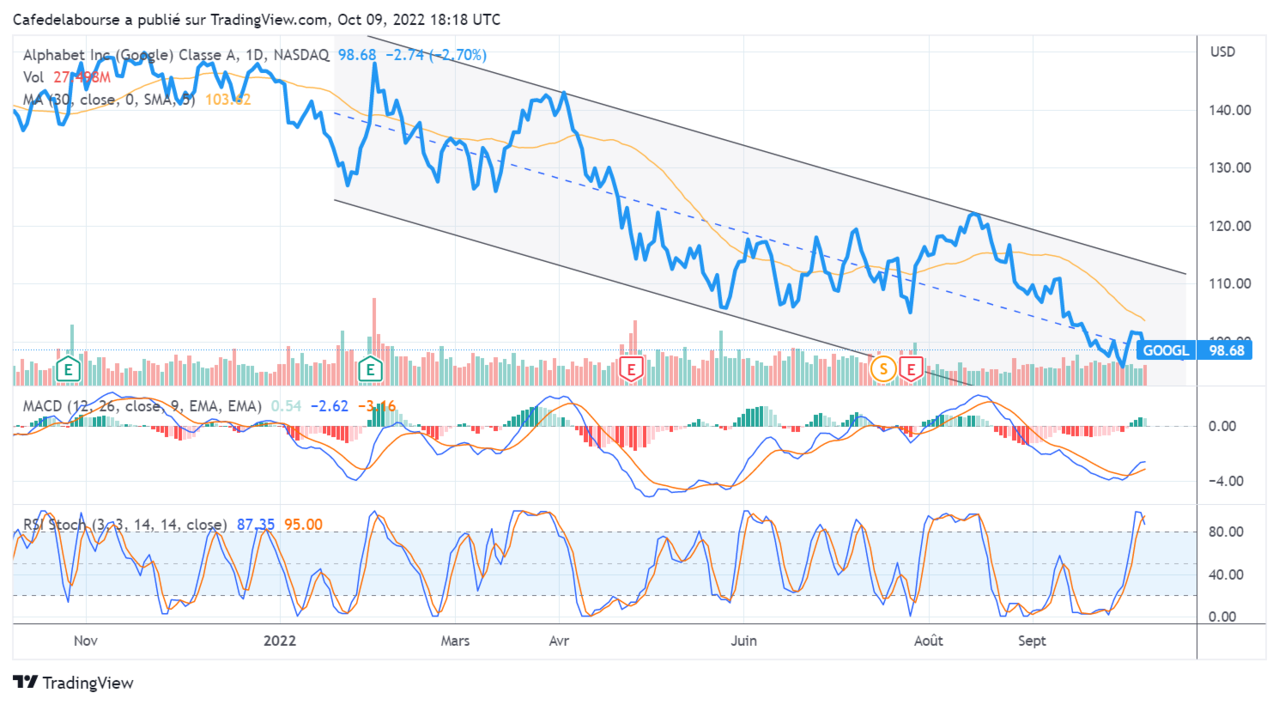Click the 98.68 last-price axis label
This screenshot has height=705, width=1279.
(1225, 351)
